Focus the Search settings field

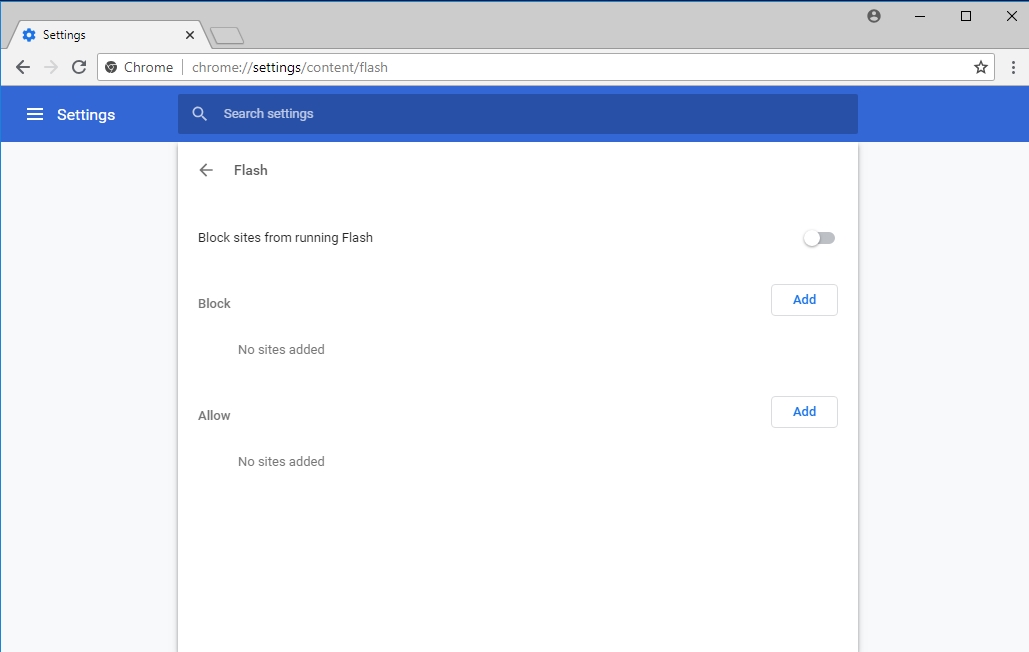[518, 114]
